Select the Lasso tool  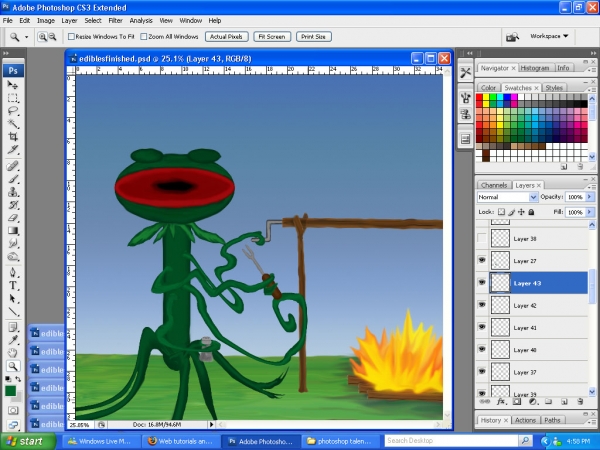coord(13,111)
